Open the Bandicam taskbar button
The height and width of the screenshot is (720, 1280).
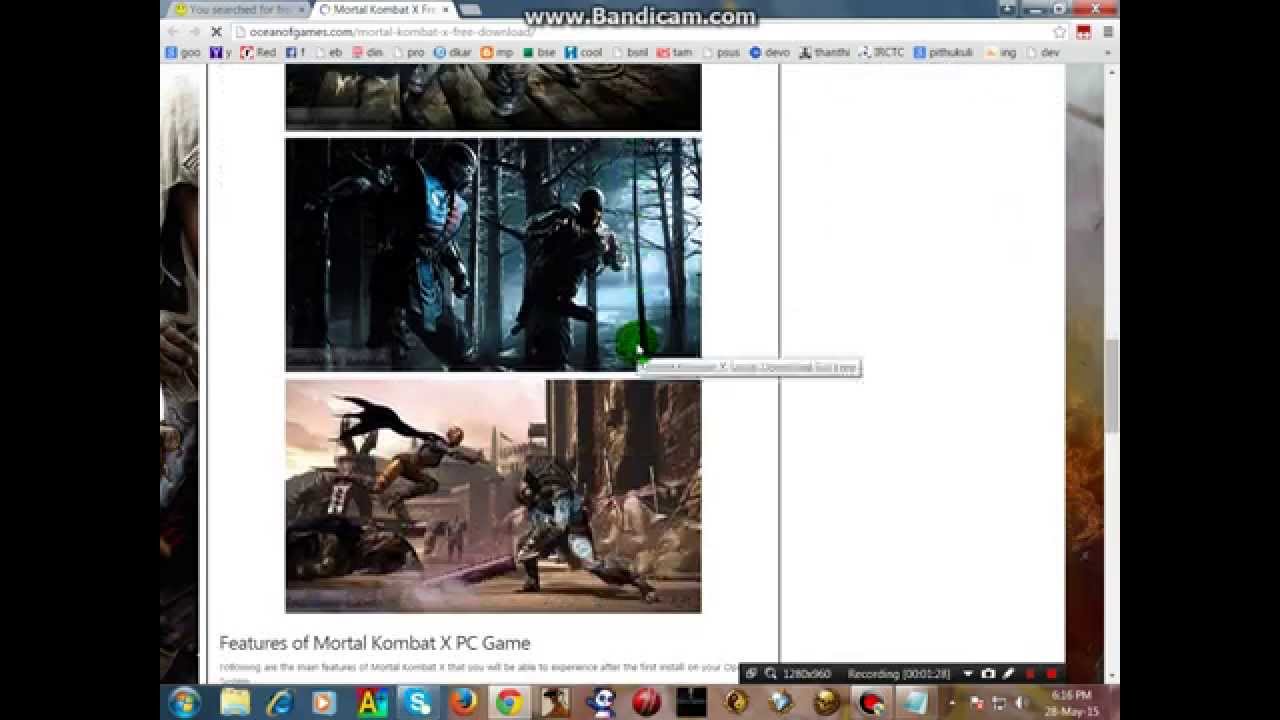point(873,702)
